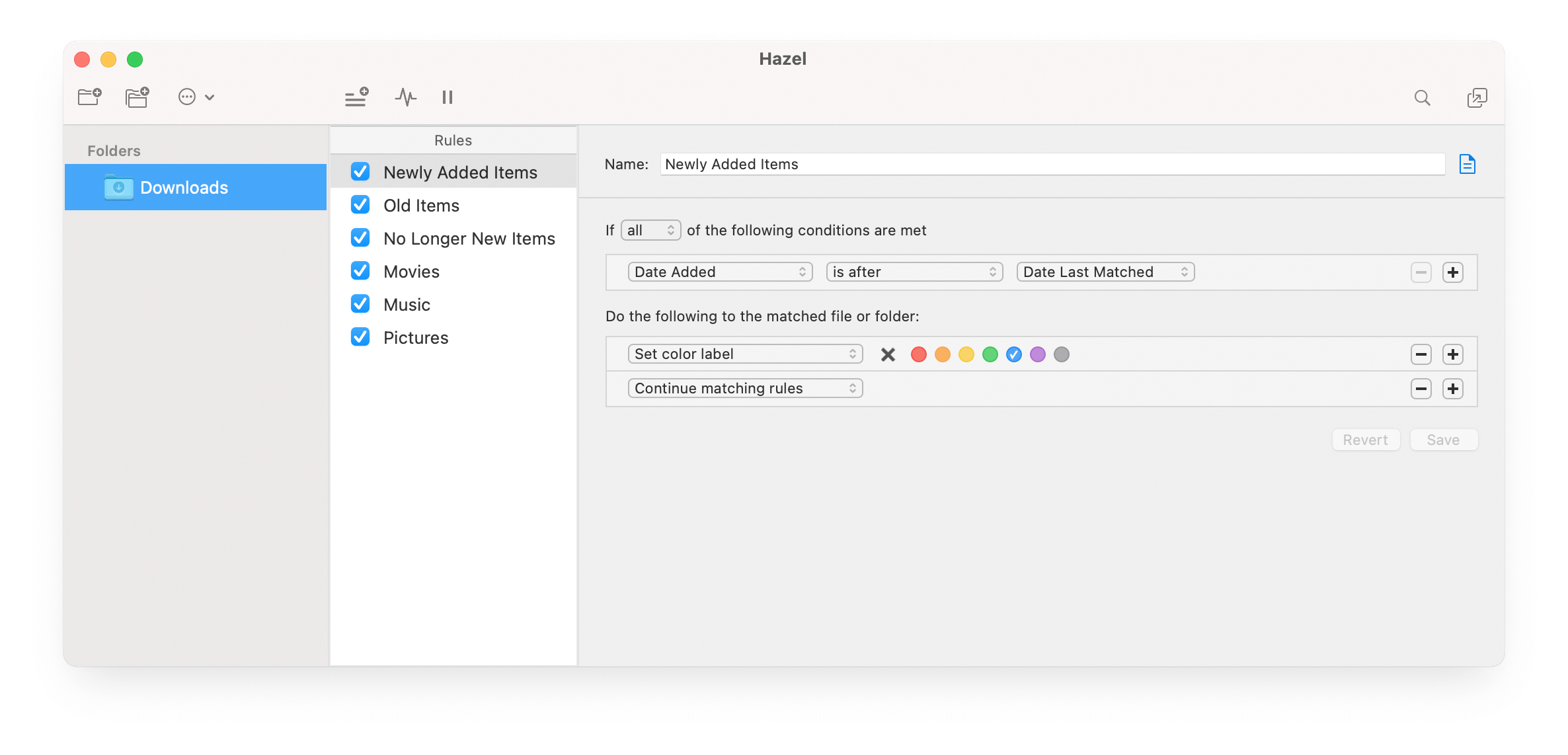Open the ellipsis actions menu in toolbar
Viewport: 1568px width, 755px height.
click(196, 97)
